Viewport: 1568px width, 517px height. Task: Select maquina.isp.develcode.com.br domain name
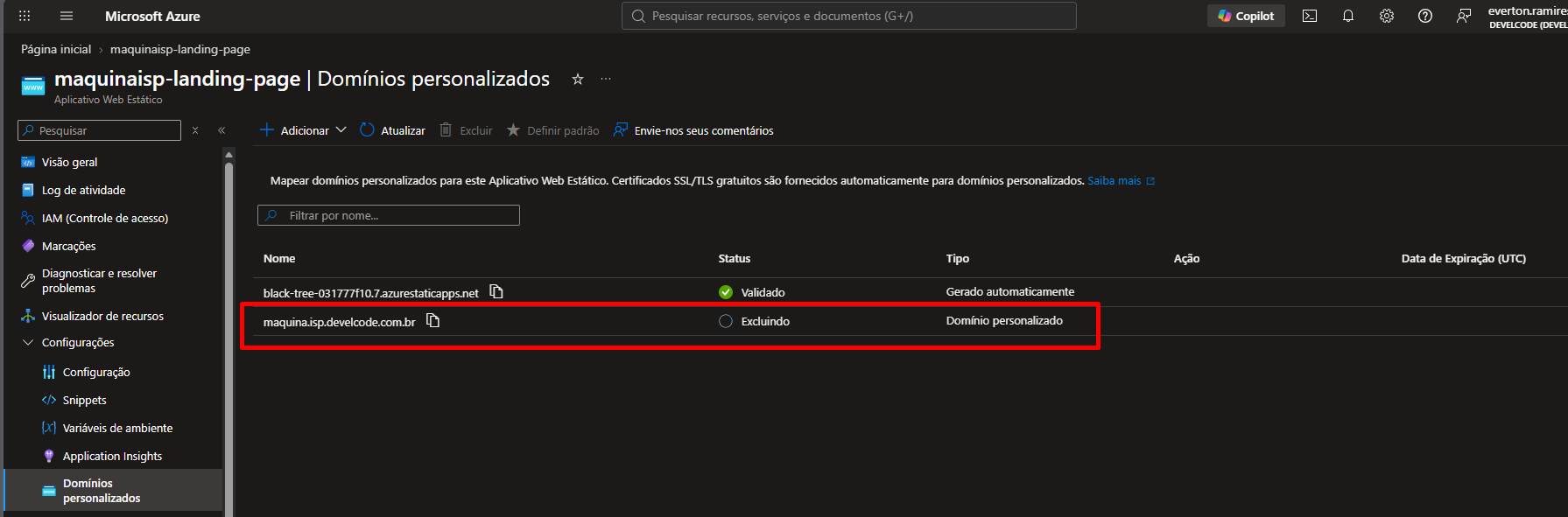click(x=339, y=322)
